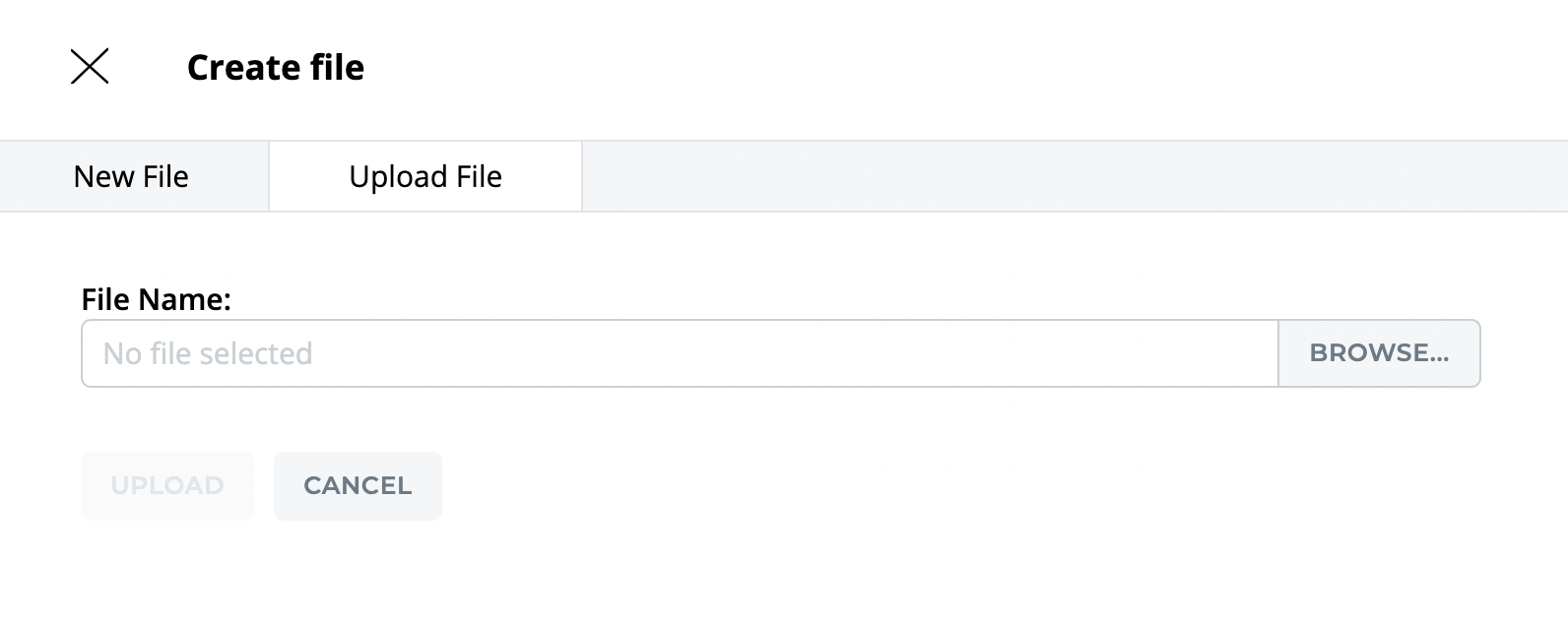The width and height of the screenshot is (1568, 622).
Task: Hit CANCEL next to the UPLOAD button
Action: tap(358, 486)
